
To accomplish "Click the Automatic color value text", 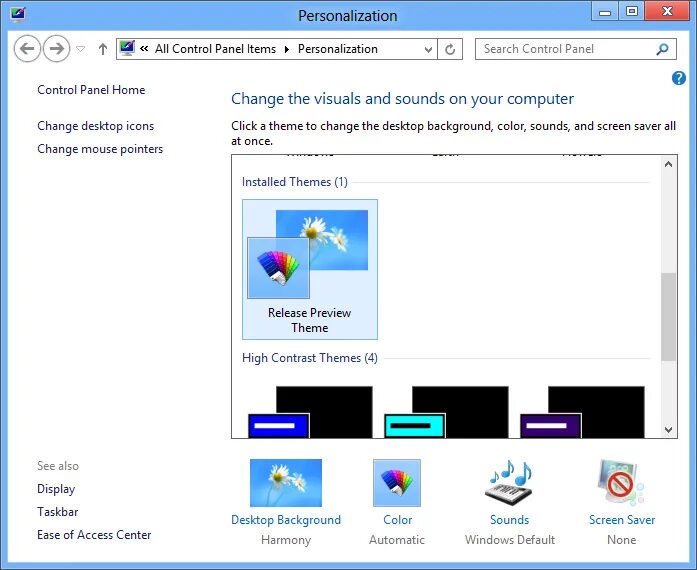I will pyautogui.click(x=397, y=540).
